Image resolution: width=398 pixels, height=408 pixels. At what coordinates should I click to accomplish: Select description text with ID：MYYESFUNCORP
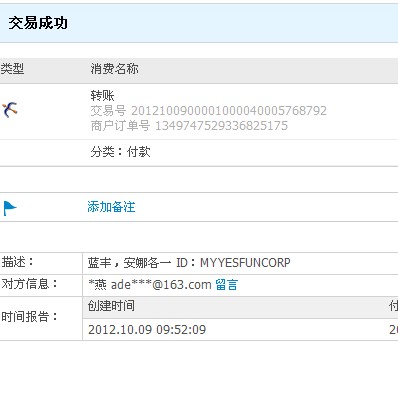189,263
